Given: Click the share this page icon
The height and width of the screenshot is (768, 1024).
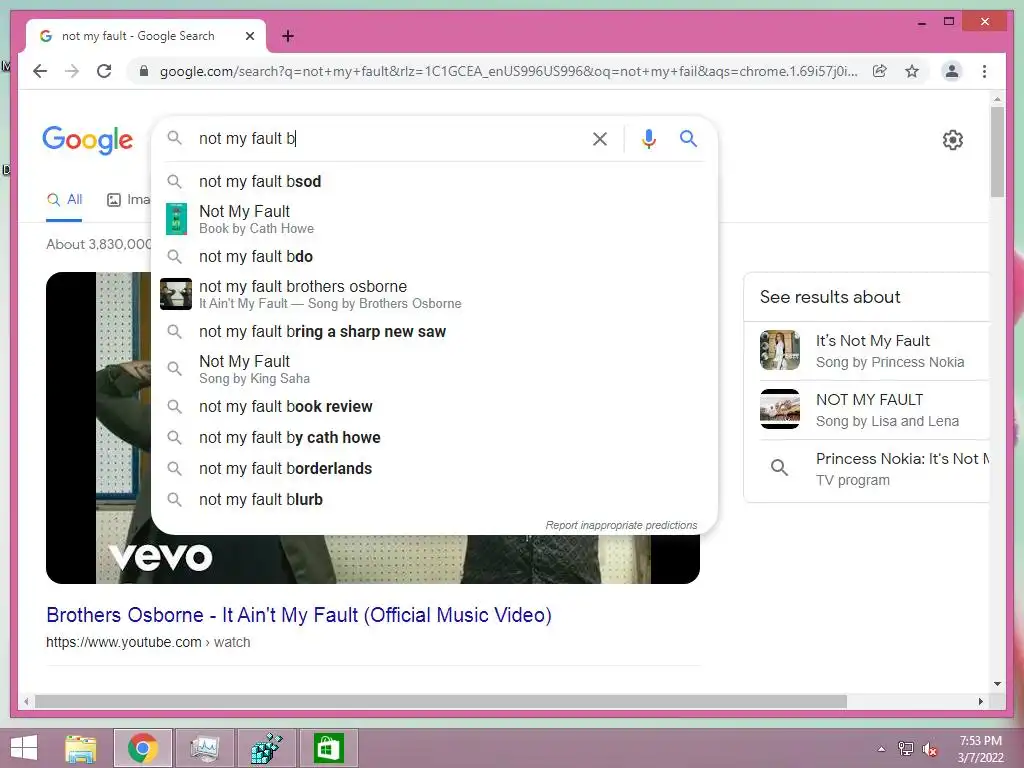Looking at the screenshot, I should [880, 71].
